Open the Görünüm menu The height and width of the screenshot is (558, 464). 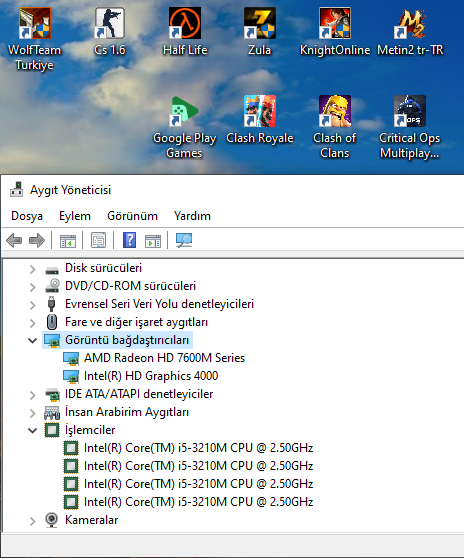132,216
